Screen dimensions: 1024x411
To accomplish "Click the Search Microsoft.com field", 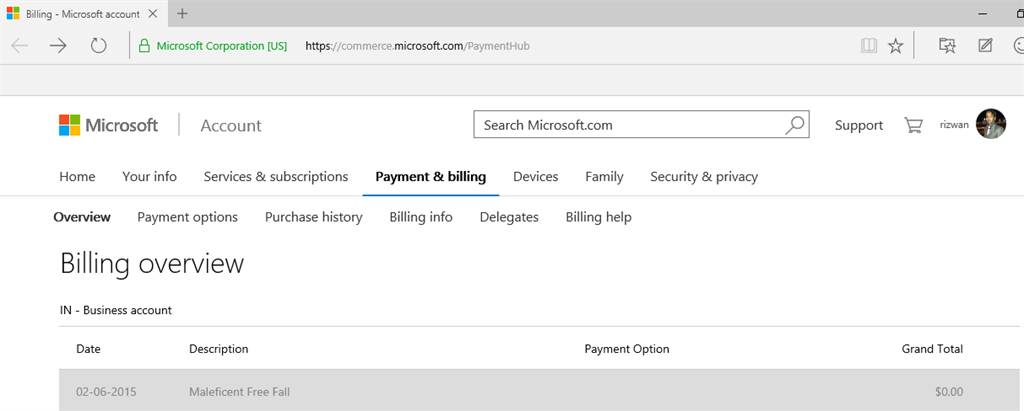I will [628, 125].
